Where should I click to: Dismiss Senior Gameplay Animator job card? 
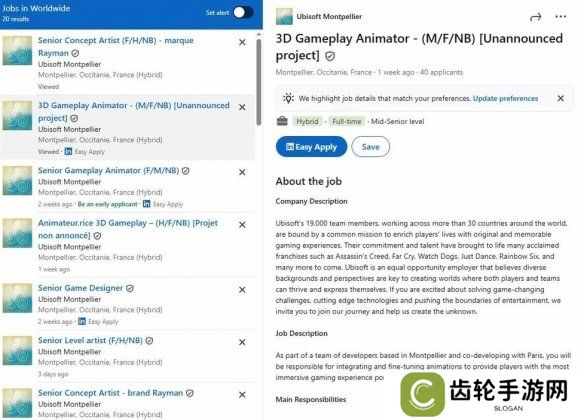click(x=242, y=172)
